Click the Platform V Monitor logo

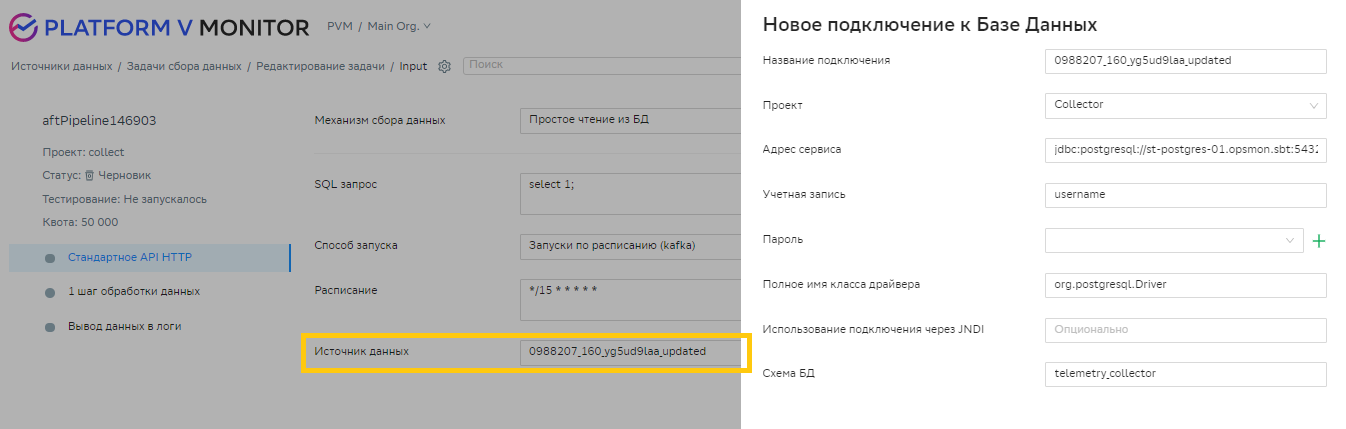click(160, 27)
